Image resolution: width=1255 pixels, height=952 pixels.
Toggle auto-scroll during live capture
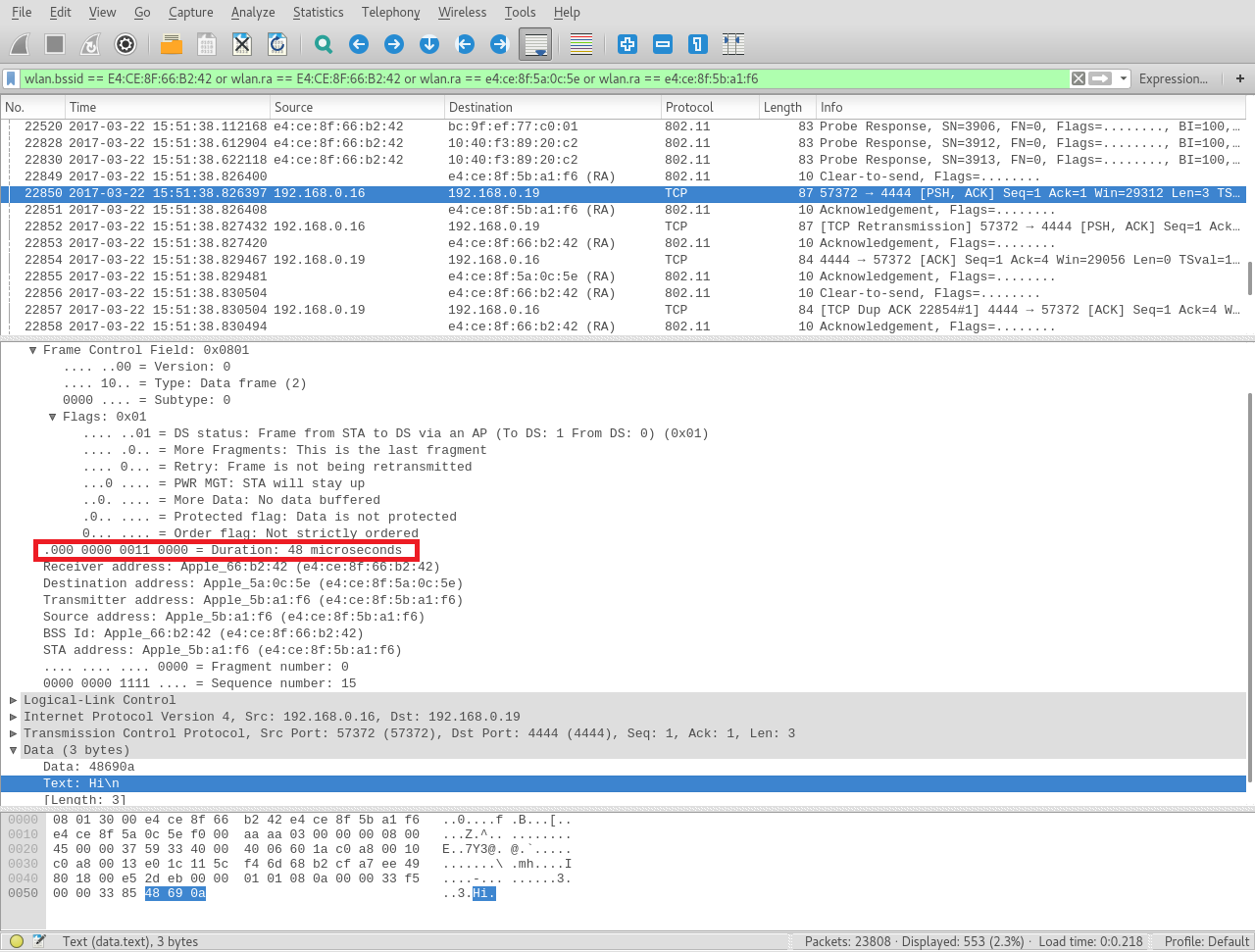coord(535,44)
